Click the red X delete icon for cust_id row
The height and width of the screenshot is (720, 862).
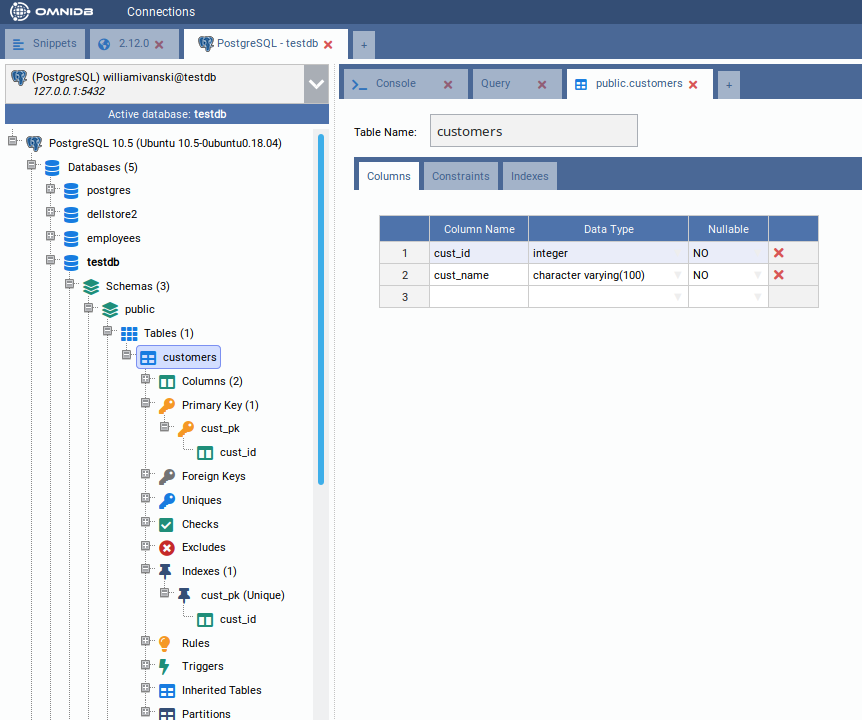778,253
